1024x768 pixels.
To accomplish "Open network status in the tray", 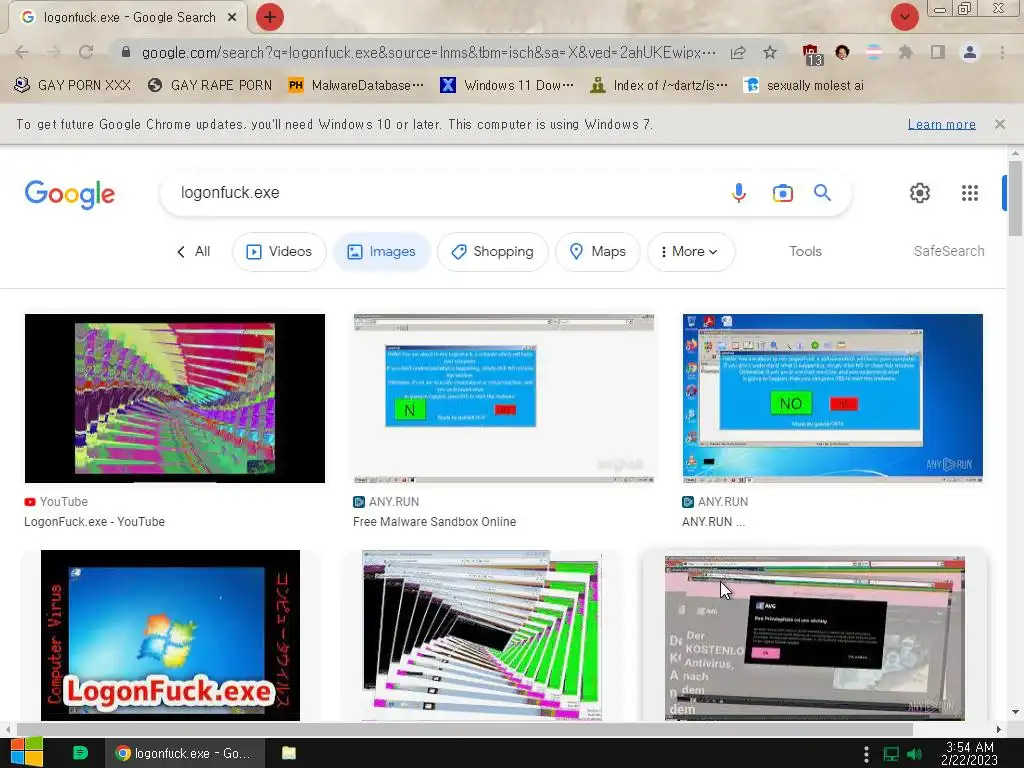I will pyautogui.click(x=891, y=754).
